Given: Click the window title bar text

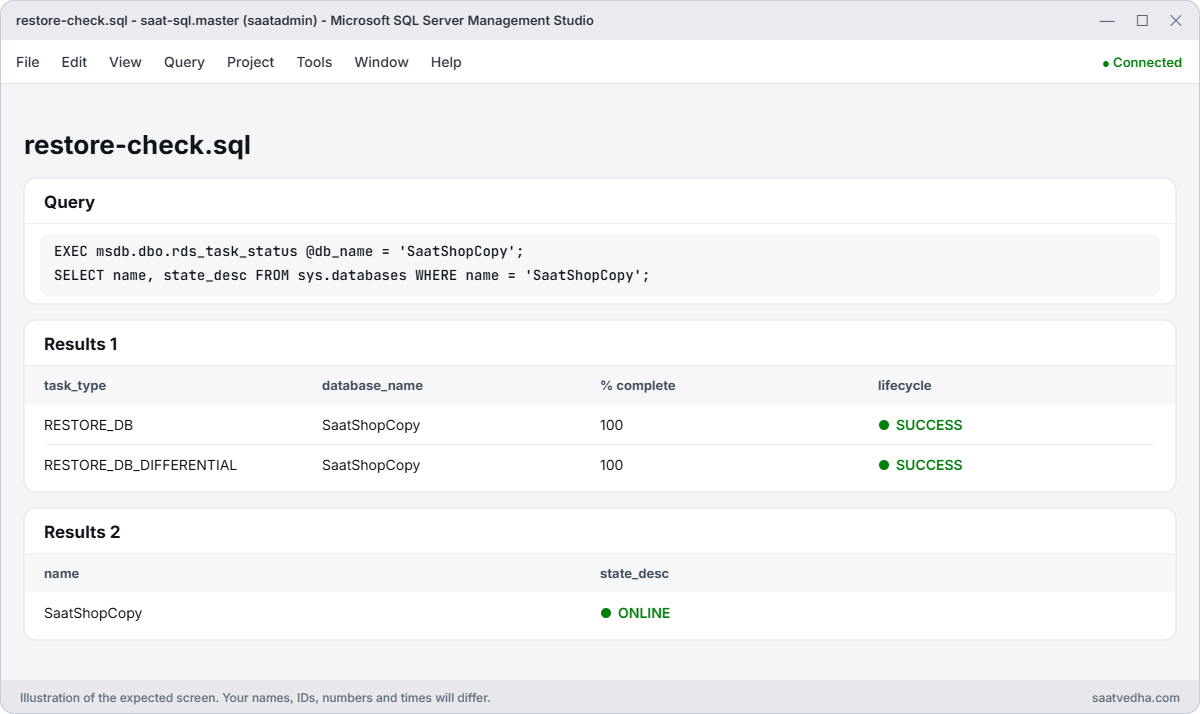Looking at the screenshot, I should coord(305,20).
